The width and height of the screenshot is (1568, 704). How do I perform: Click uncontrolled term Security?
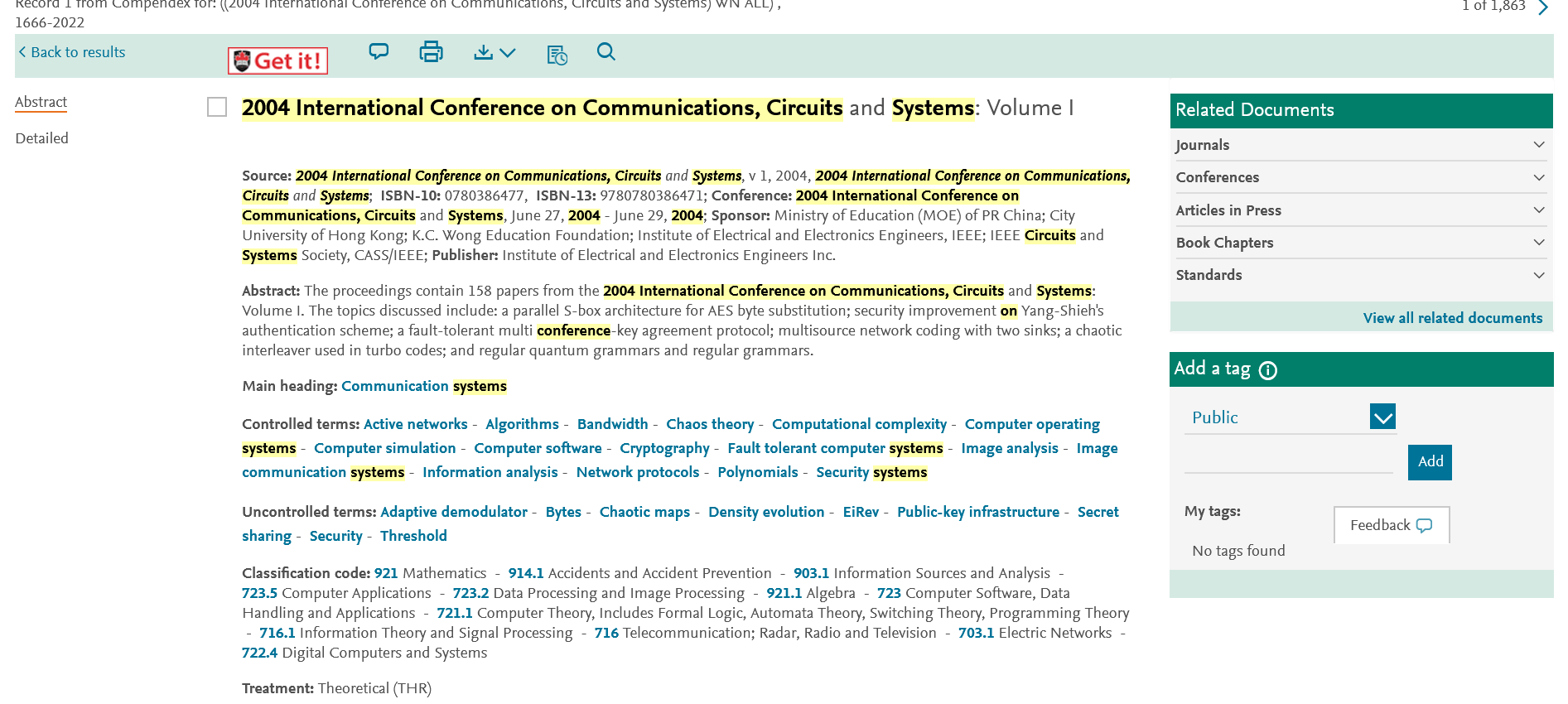click(x=335, y=536)
